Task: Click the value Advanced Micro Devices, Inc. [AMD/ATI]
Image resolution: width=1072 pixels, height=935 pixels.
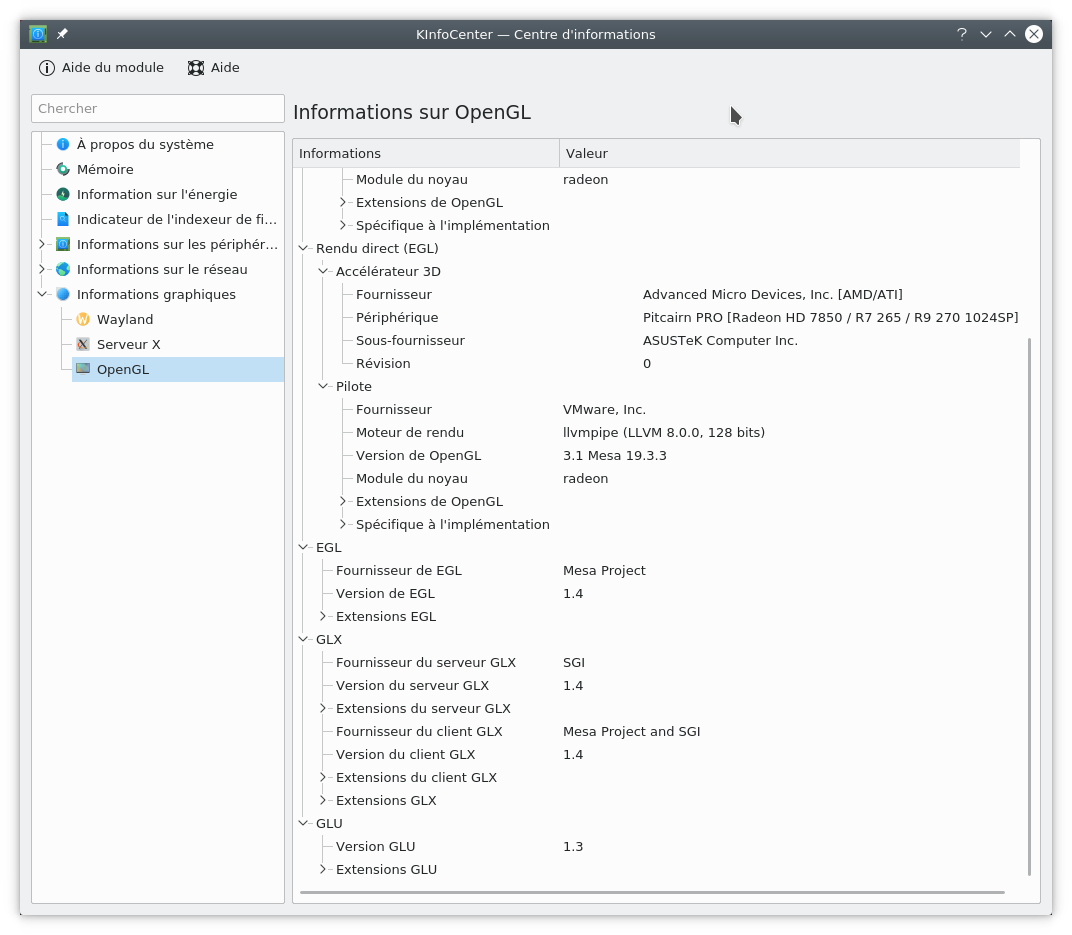Action: point(773,295)
